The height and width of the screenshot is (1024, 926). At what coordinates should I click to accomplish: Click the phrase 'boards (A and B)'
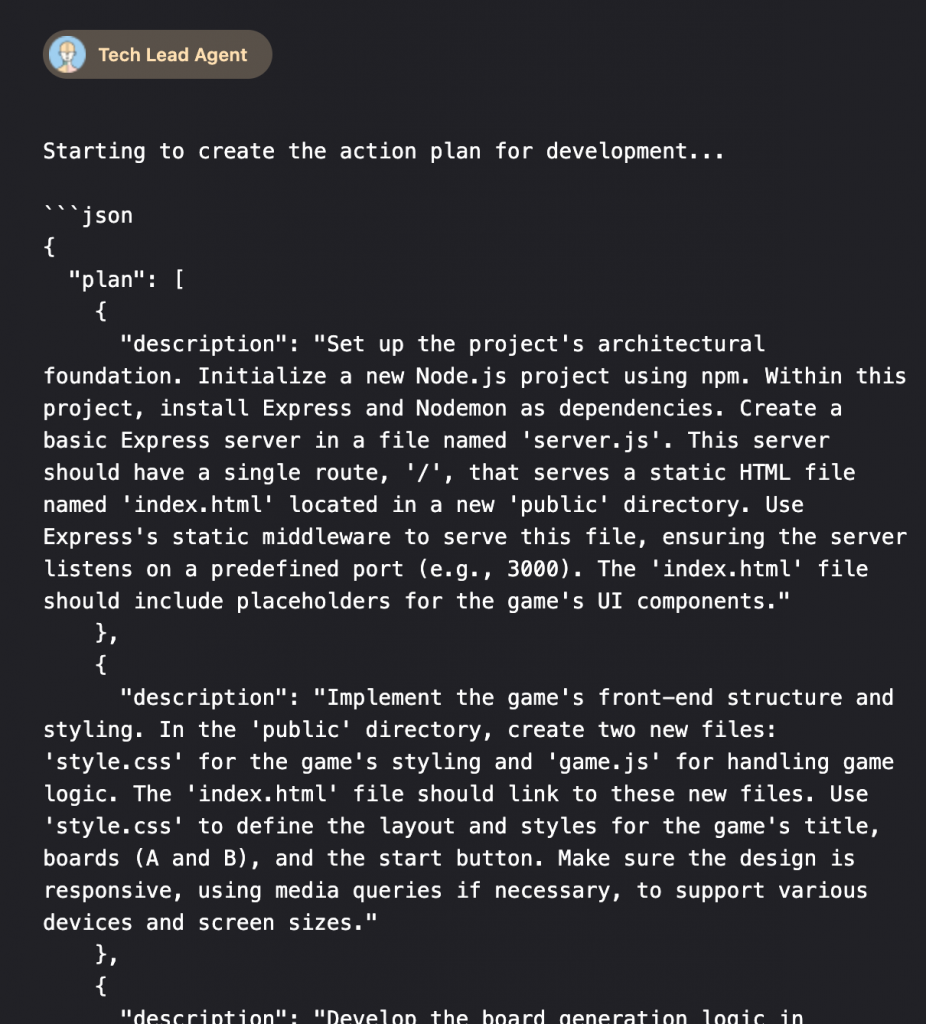[148, 858]
